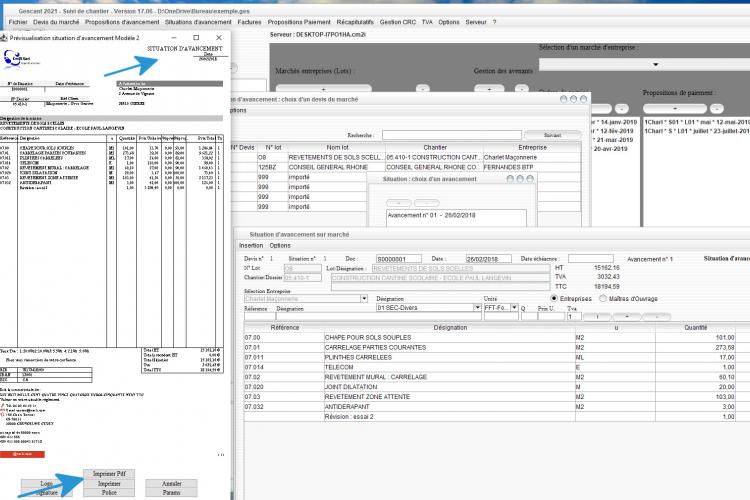Image resolution: width=750 pixels, height=500 pixels.
Task: Click the Params button
Action: click(171, 492)
